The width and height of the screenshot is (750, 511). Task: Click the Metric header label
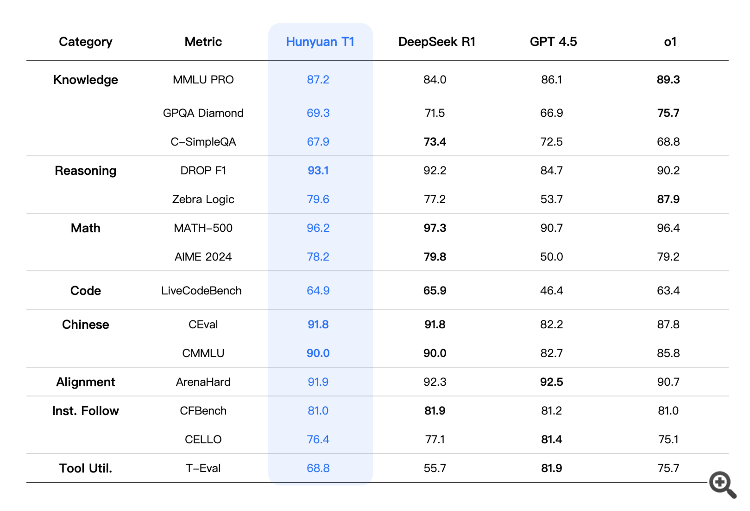[x=203, y=42]
